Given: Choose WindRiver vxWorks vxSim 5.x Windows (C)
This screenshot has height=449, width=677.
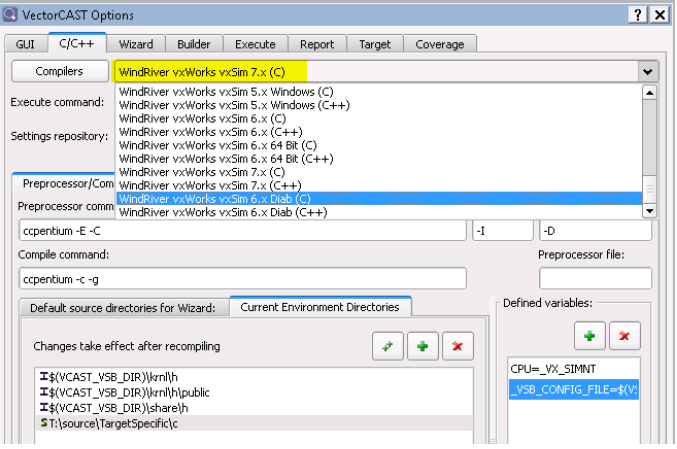Looking at the screenshot, I should point(379,92).
